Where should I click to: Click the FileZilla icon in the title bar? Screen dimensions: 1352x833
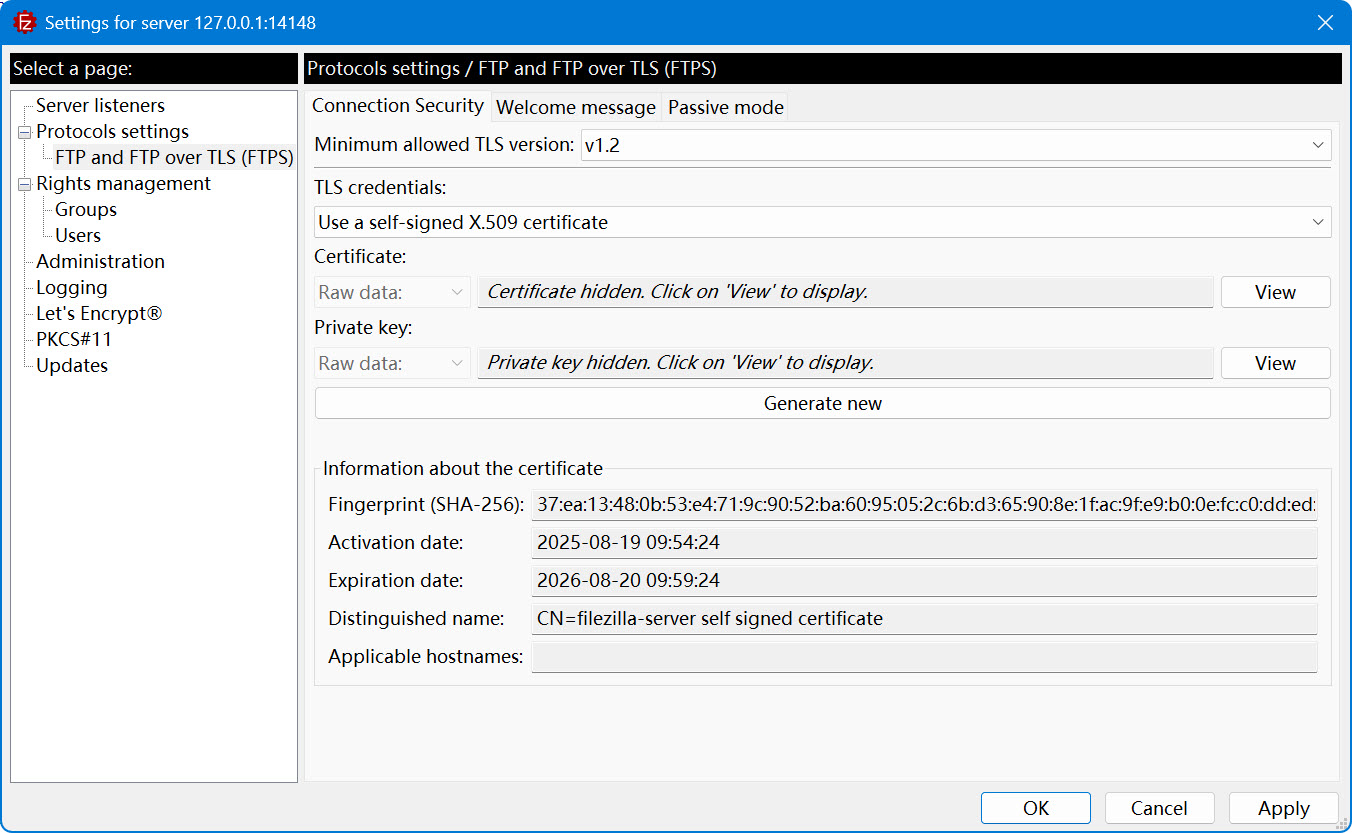click(x=24, y=22)
